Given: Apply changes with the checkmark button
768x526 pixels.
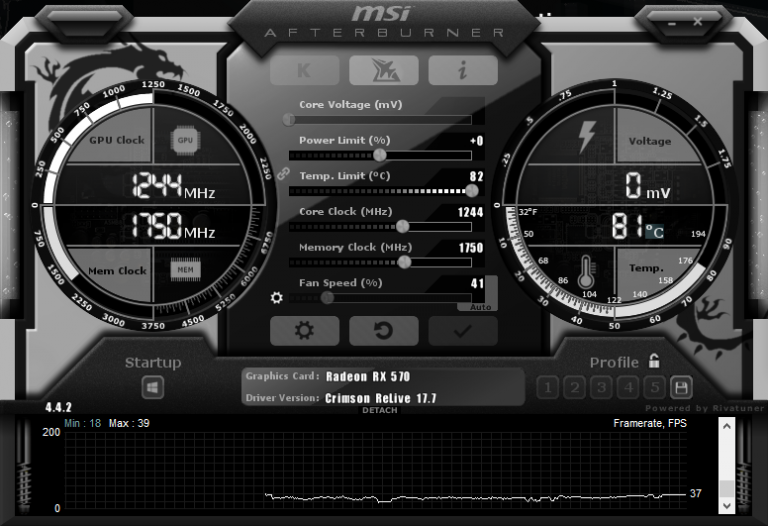Looking at the screenshot, I should click(x=463, y=330).
